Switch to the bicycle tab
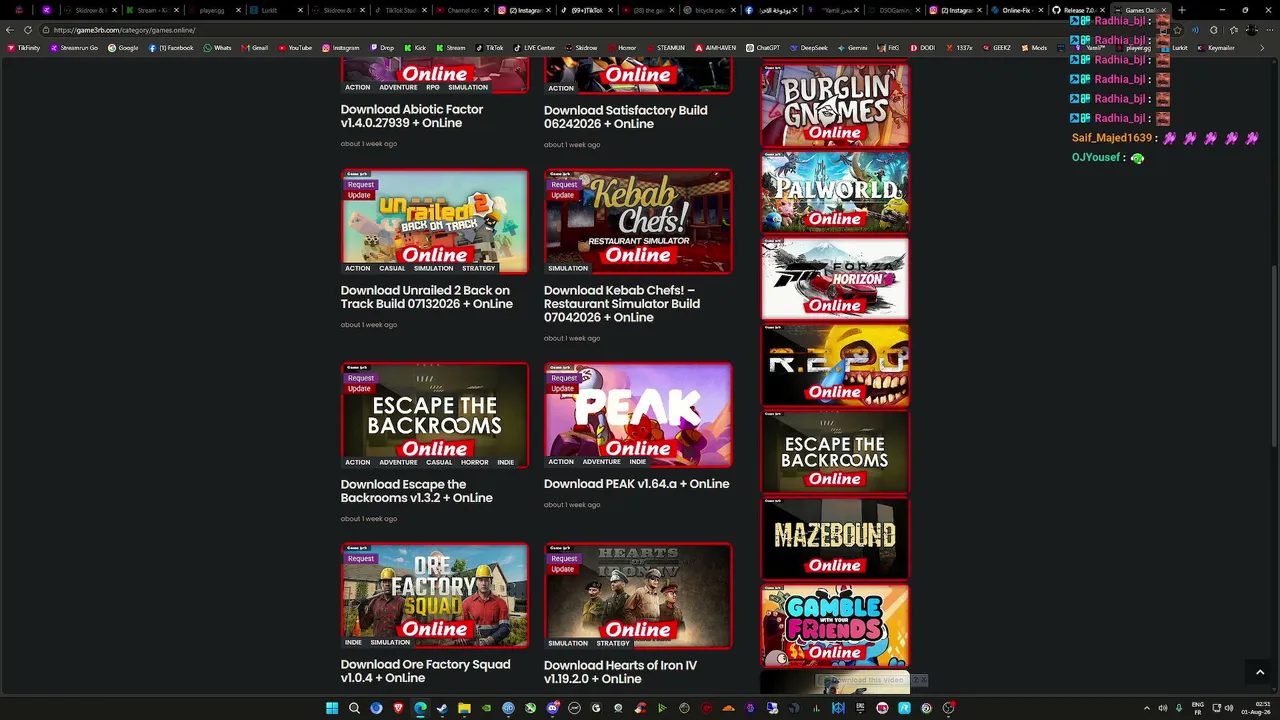 click(x=709, y=10)
